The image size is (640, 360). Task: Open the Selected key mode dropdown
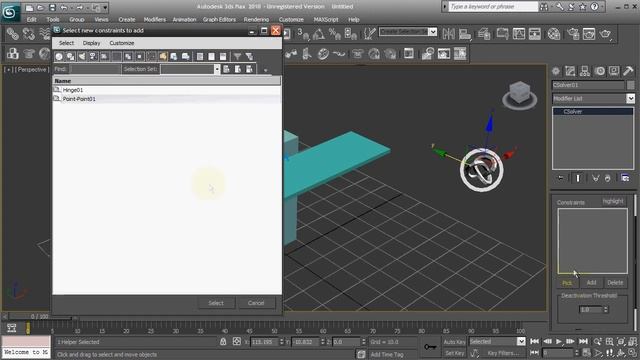coord(521,341)
